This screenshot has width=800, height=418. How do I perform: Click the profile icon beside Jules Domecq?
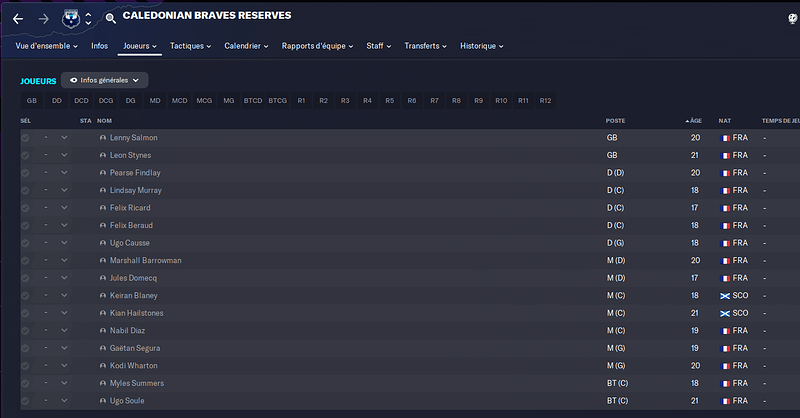coord(103,278)
